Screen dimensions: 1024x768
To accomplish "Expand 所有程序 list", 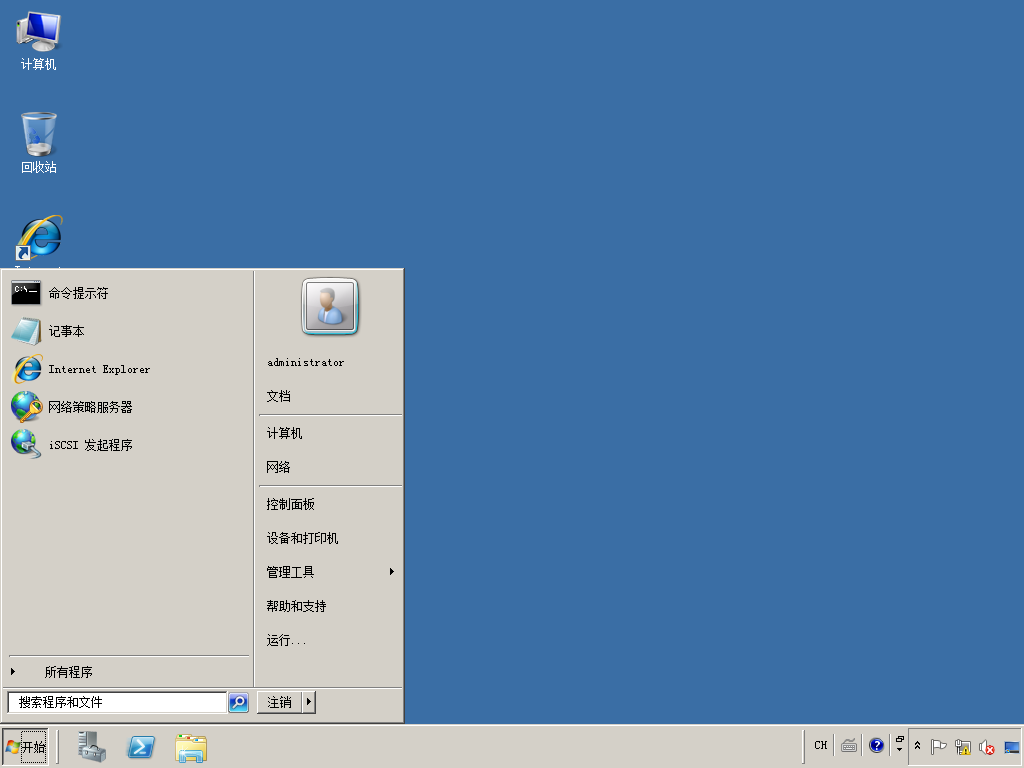I will 128,672.
